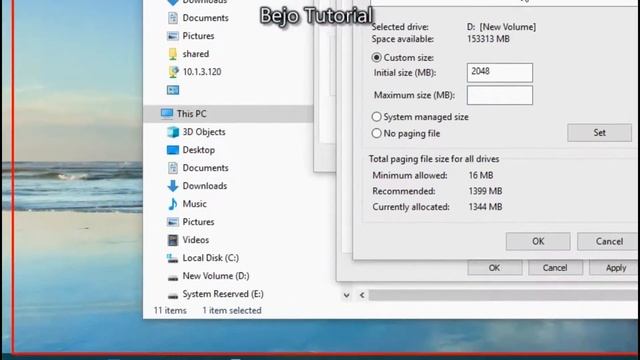Click Documents icon under This PC
The width and height of the screenshot is (640, 360).
[173, 168]
